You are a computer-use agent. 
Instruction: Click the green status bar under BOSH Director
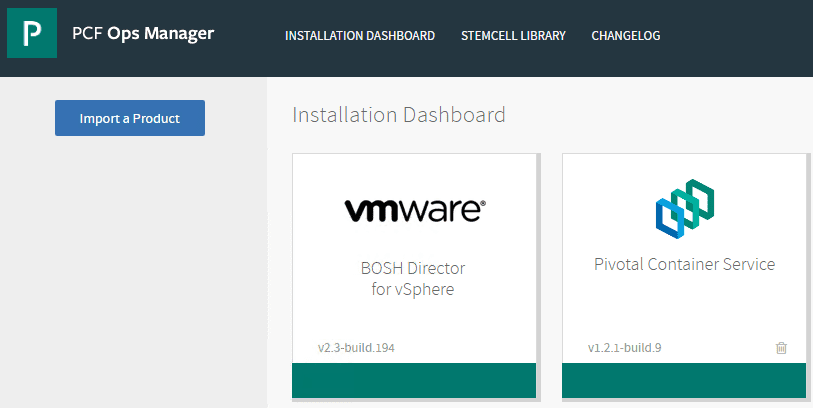point(414,380)
